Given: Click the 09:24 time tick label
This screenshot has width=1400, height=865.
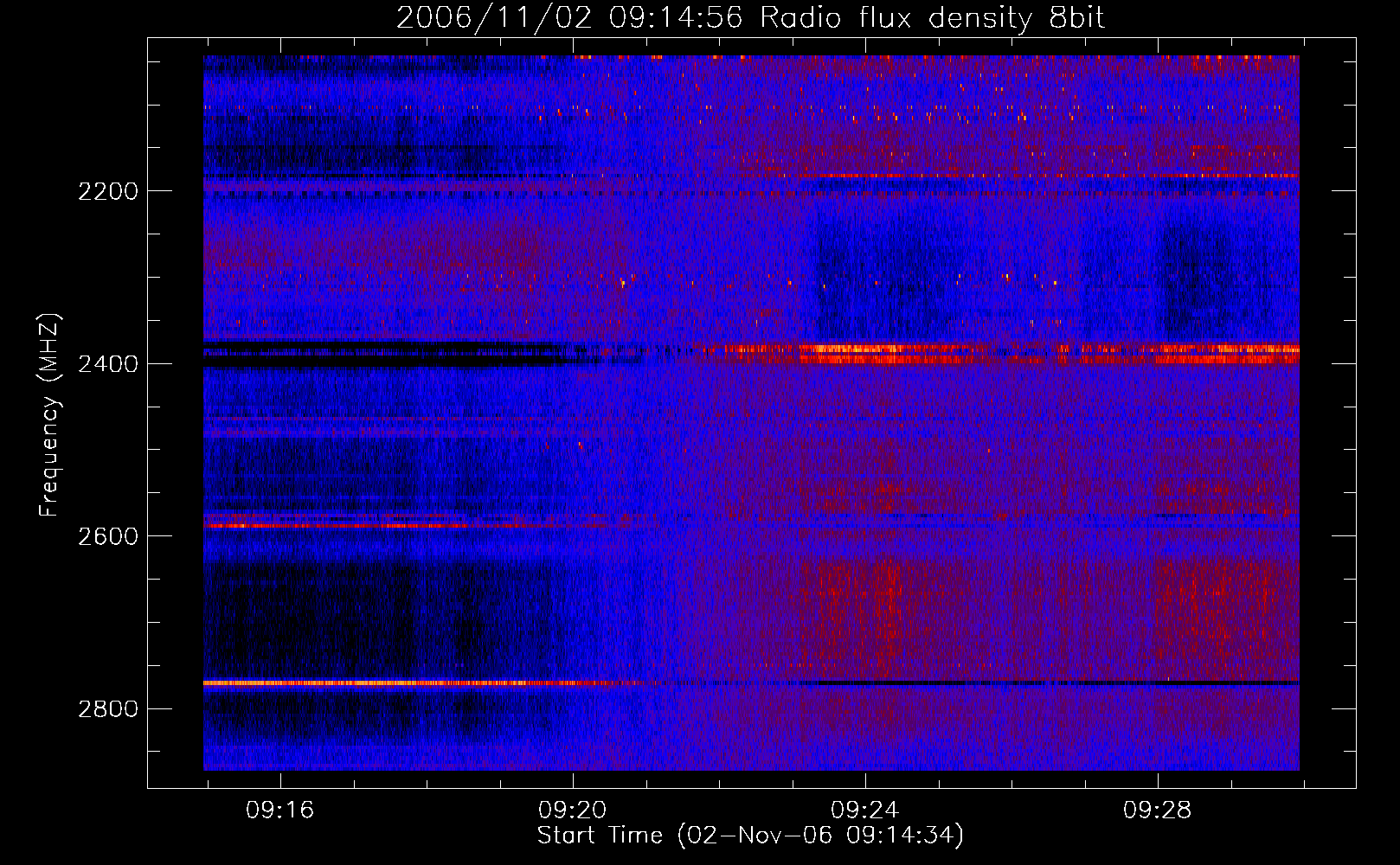Looking at the screenshot, I should pos(865,811).
